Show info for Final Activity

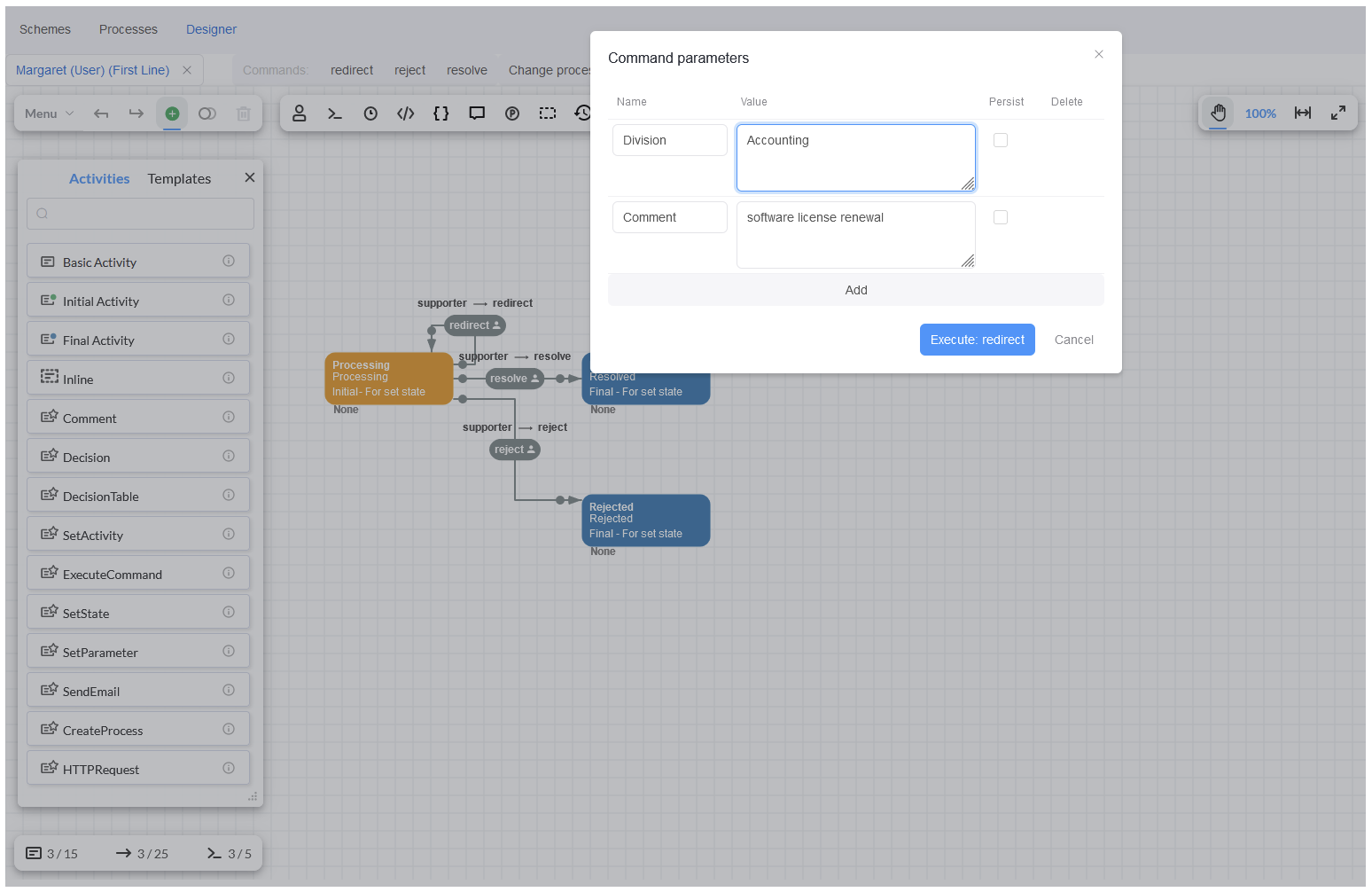tap(229, 339)
